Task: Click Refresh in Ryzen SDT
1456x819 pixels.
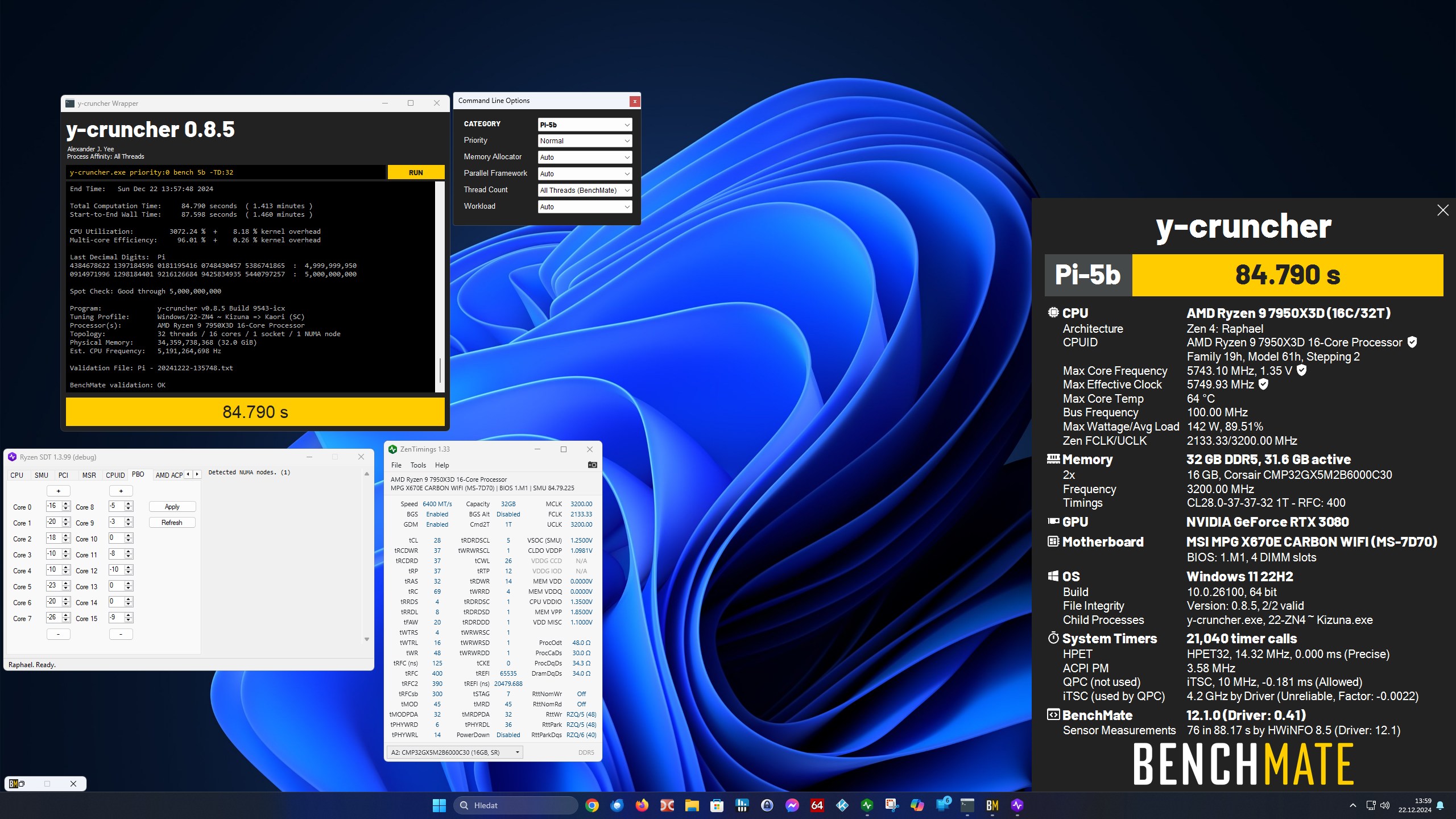Action: pos(172,523)
